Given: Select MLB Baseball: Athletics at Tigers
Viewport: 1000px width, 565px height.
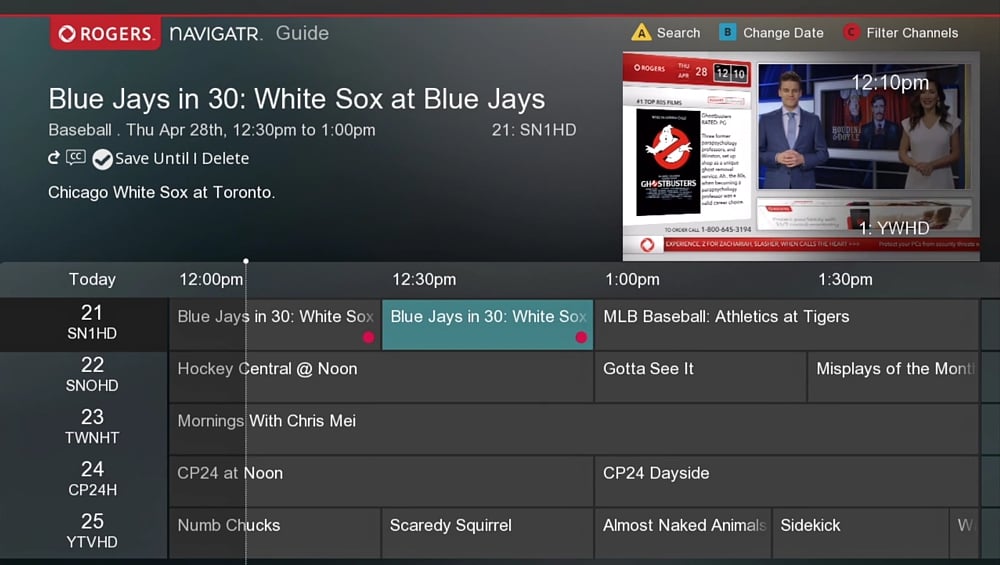Looking at the screenshot, I should [x=786, y=325].
